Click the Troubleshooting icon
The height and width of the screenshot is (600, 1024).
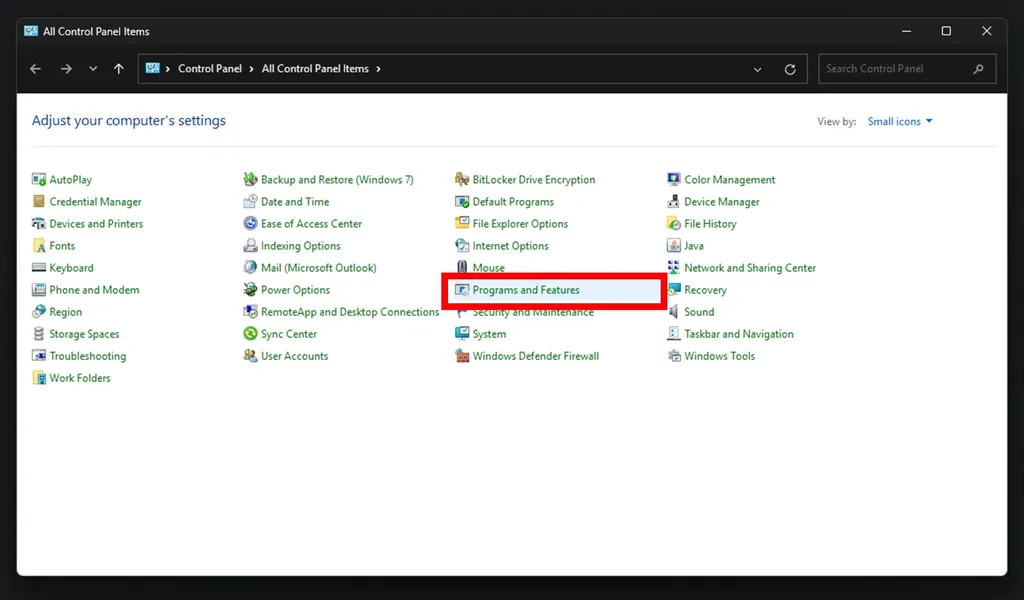point(39,356)
